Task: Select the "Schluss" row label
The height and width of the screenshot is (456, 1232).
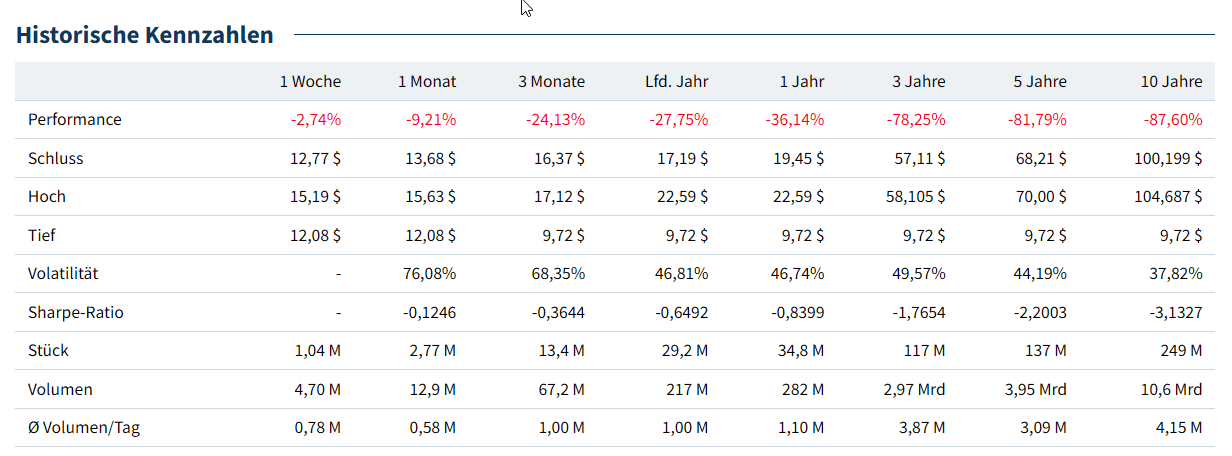Action: click(56, 158)
